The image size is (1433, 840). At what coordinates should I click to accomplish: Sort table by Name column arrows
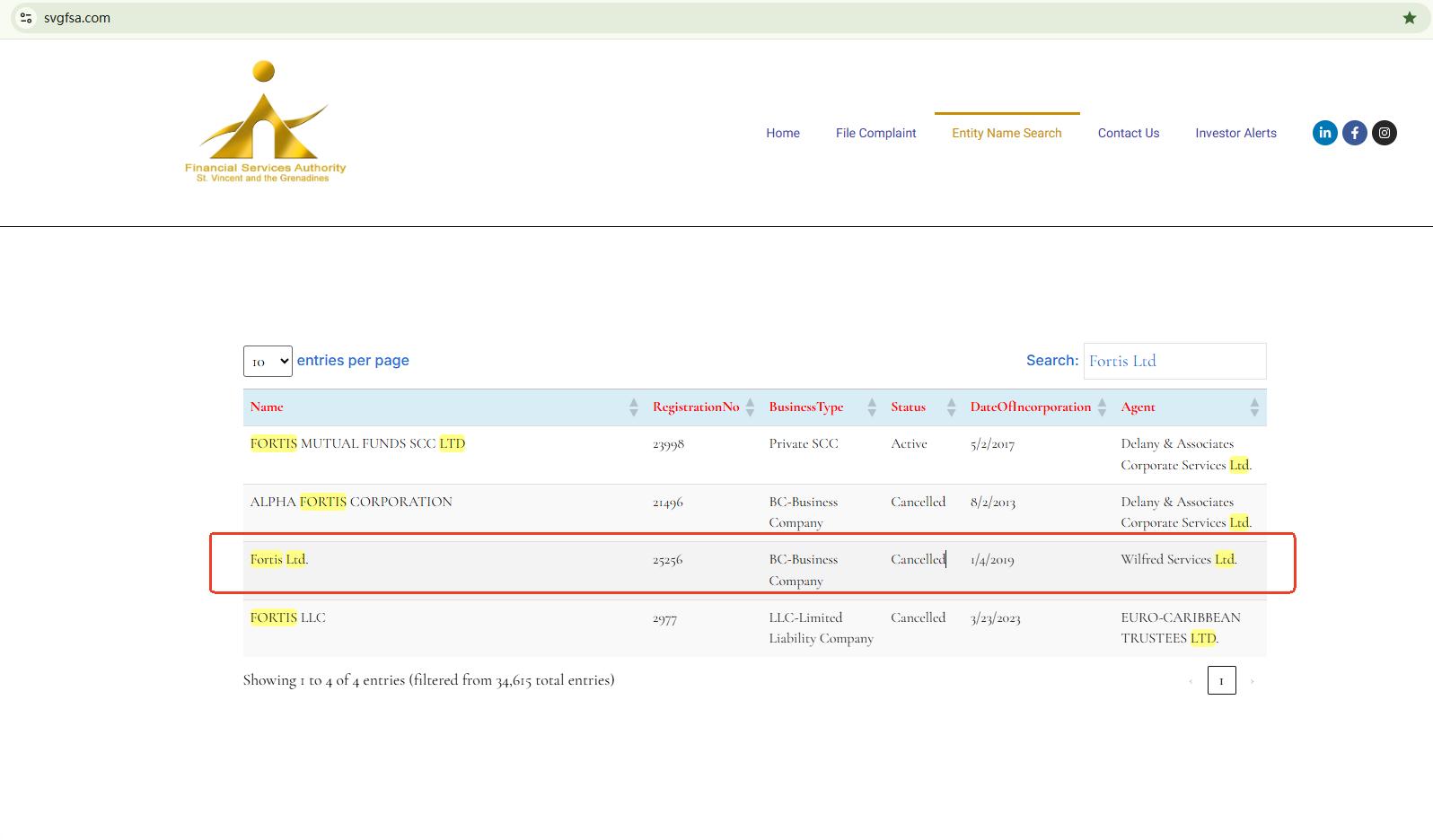tap(633, 407)
